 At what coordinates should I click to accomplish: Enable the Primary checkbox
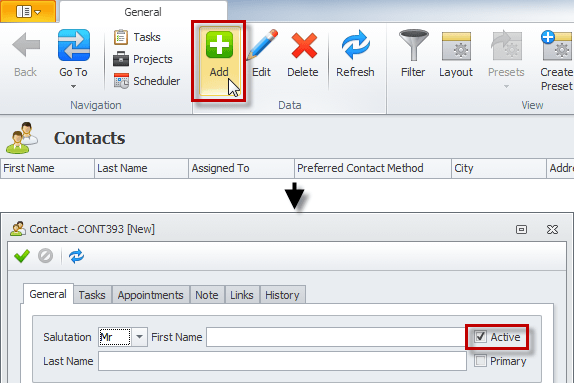coord(480,361)
